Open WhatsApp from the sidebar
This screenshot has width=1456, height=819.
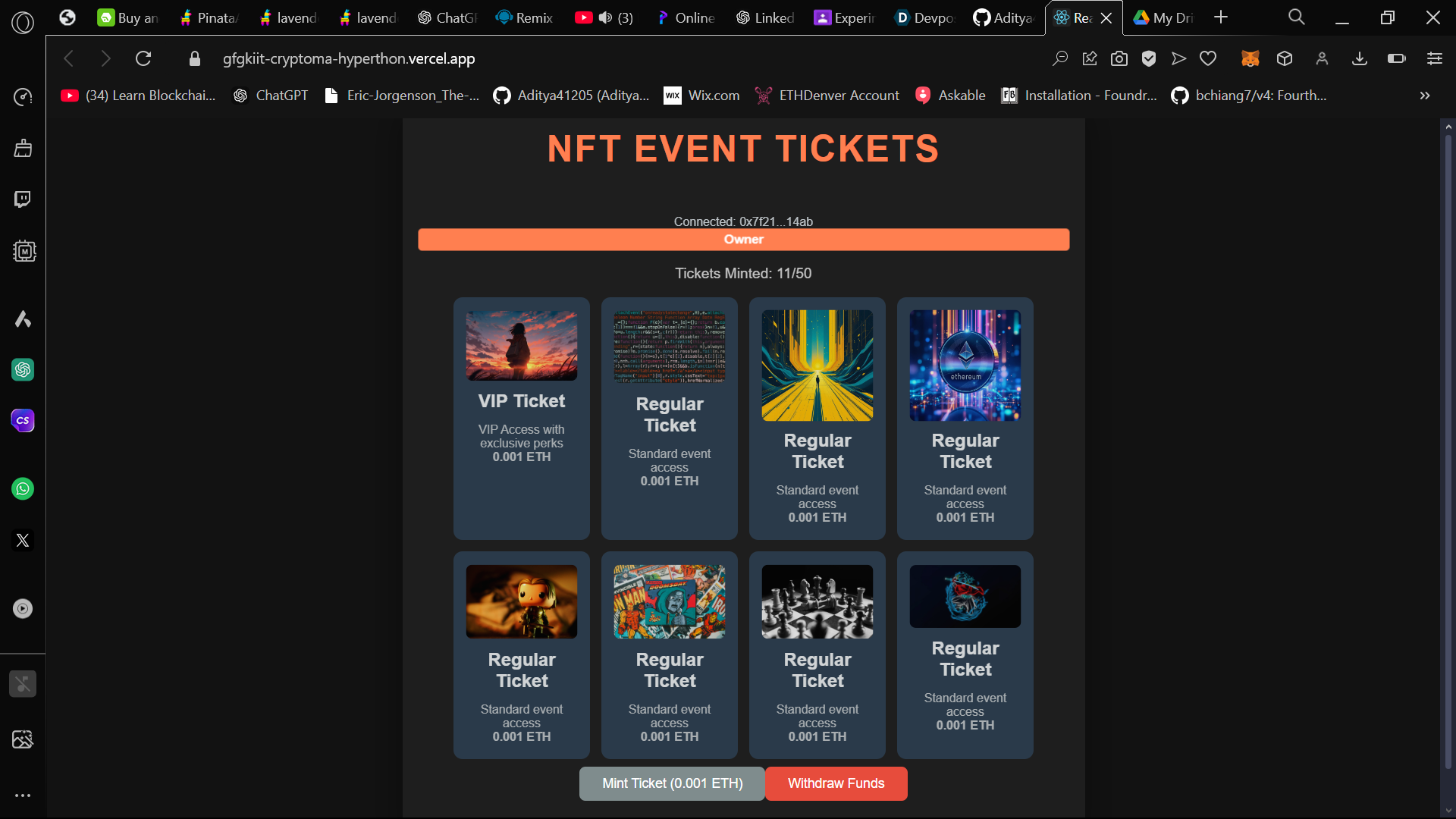pyautogui.click(x=23, y=488)
